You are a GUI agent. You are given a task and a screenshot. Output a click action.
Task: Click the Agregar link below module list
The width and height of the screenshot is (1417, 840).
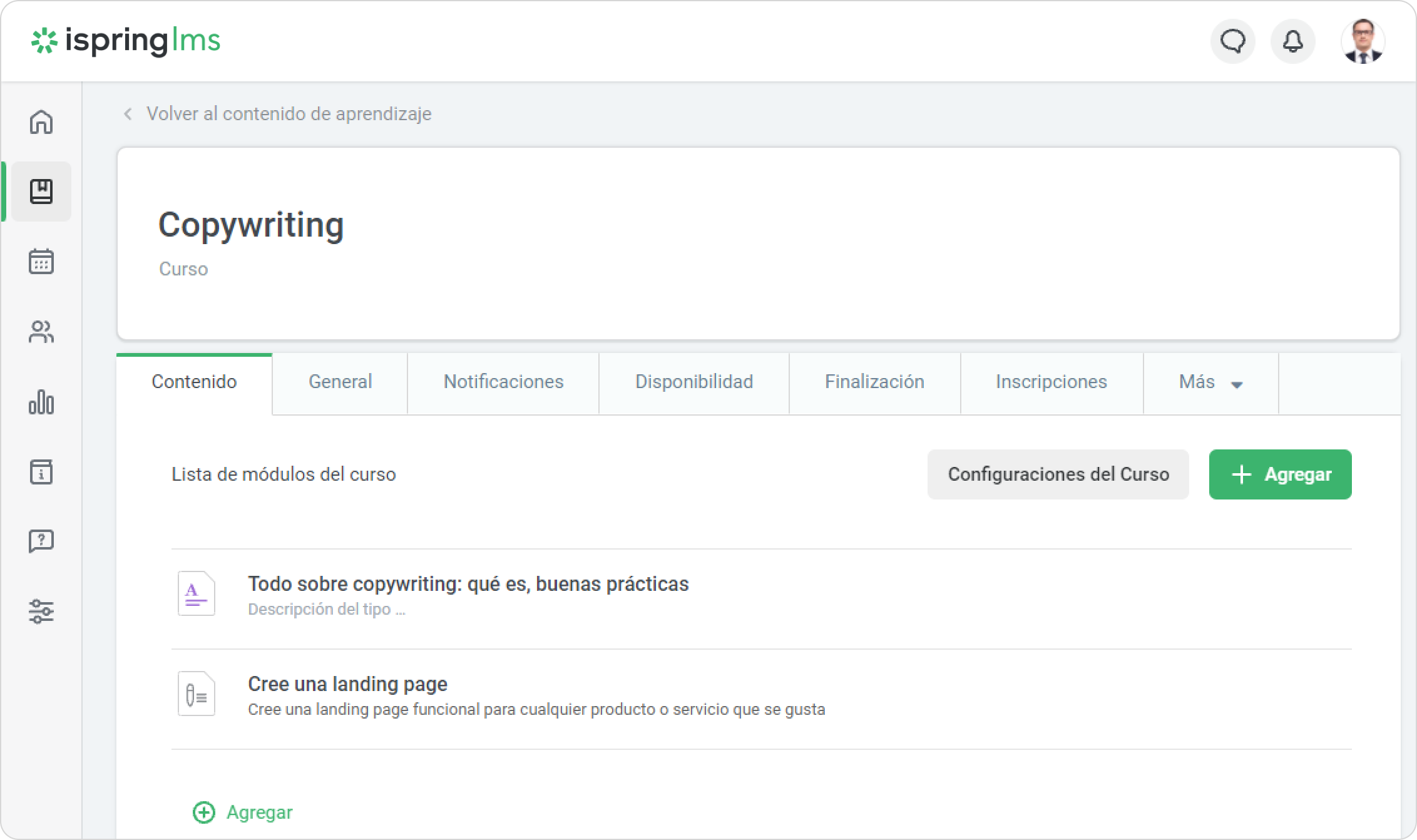243,812
